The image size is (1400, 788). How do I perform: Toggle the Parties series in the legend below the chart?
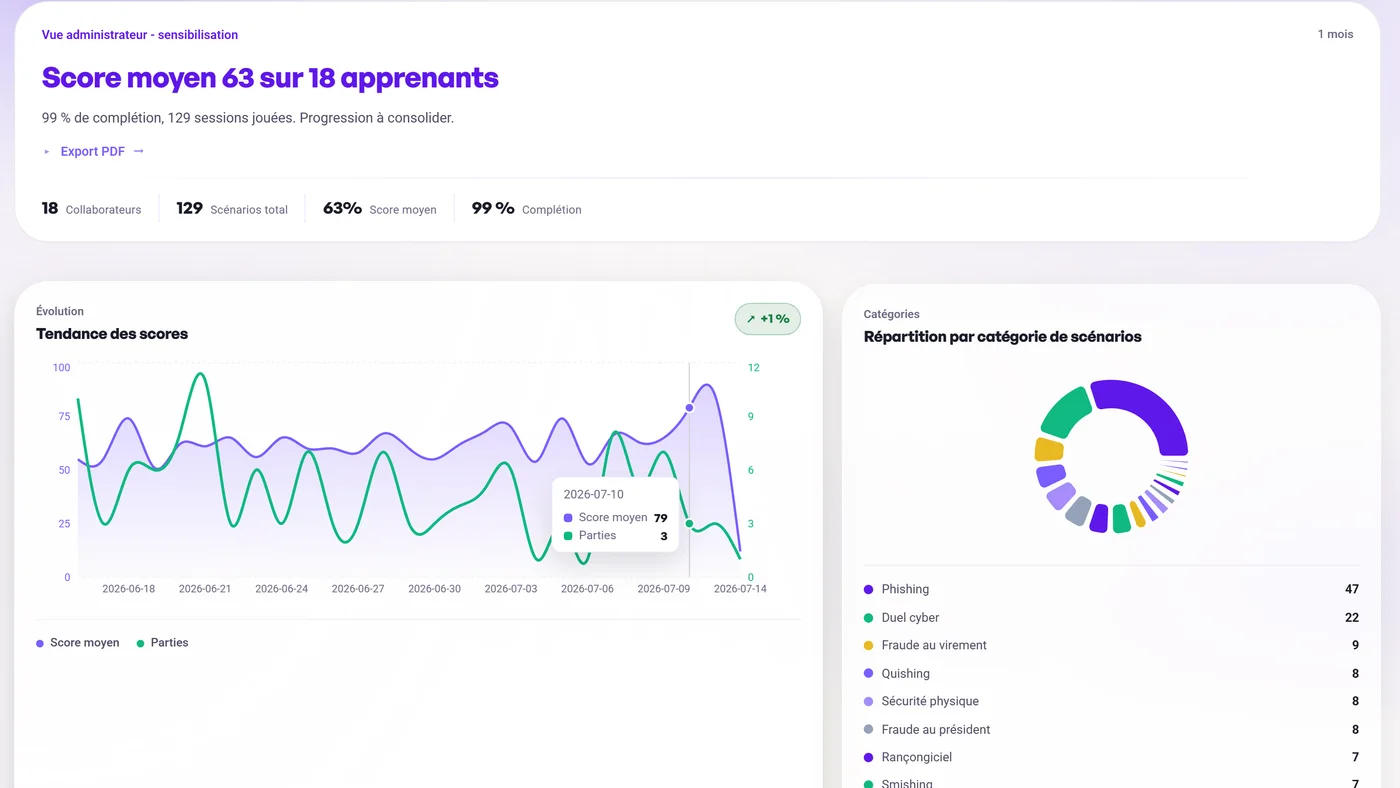[162, 643]
